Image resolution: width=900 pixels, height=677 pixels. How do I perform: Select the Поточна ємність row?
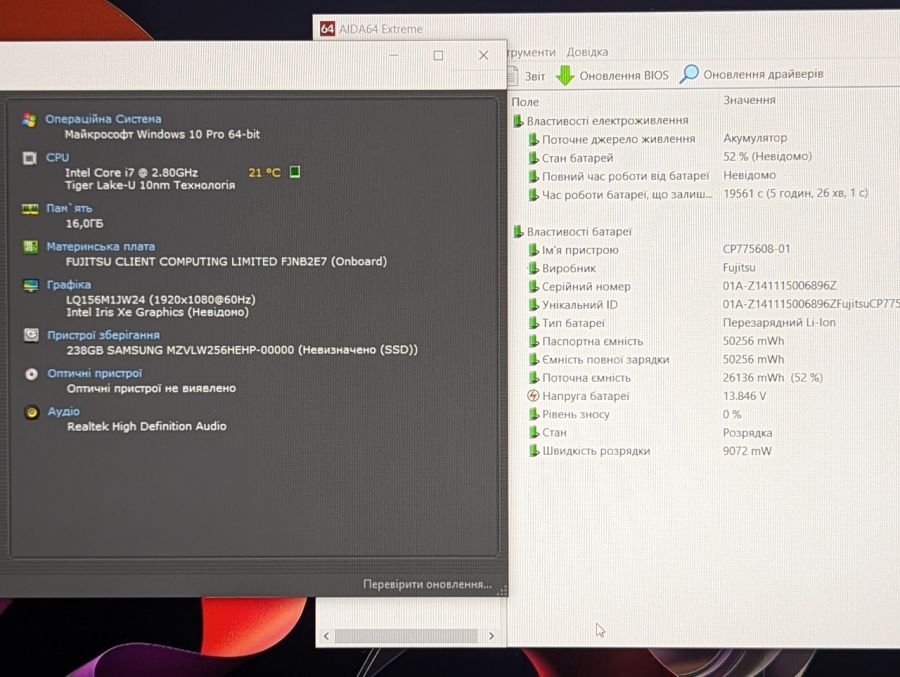pyautogui.click(x=704, y=378)
